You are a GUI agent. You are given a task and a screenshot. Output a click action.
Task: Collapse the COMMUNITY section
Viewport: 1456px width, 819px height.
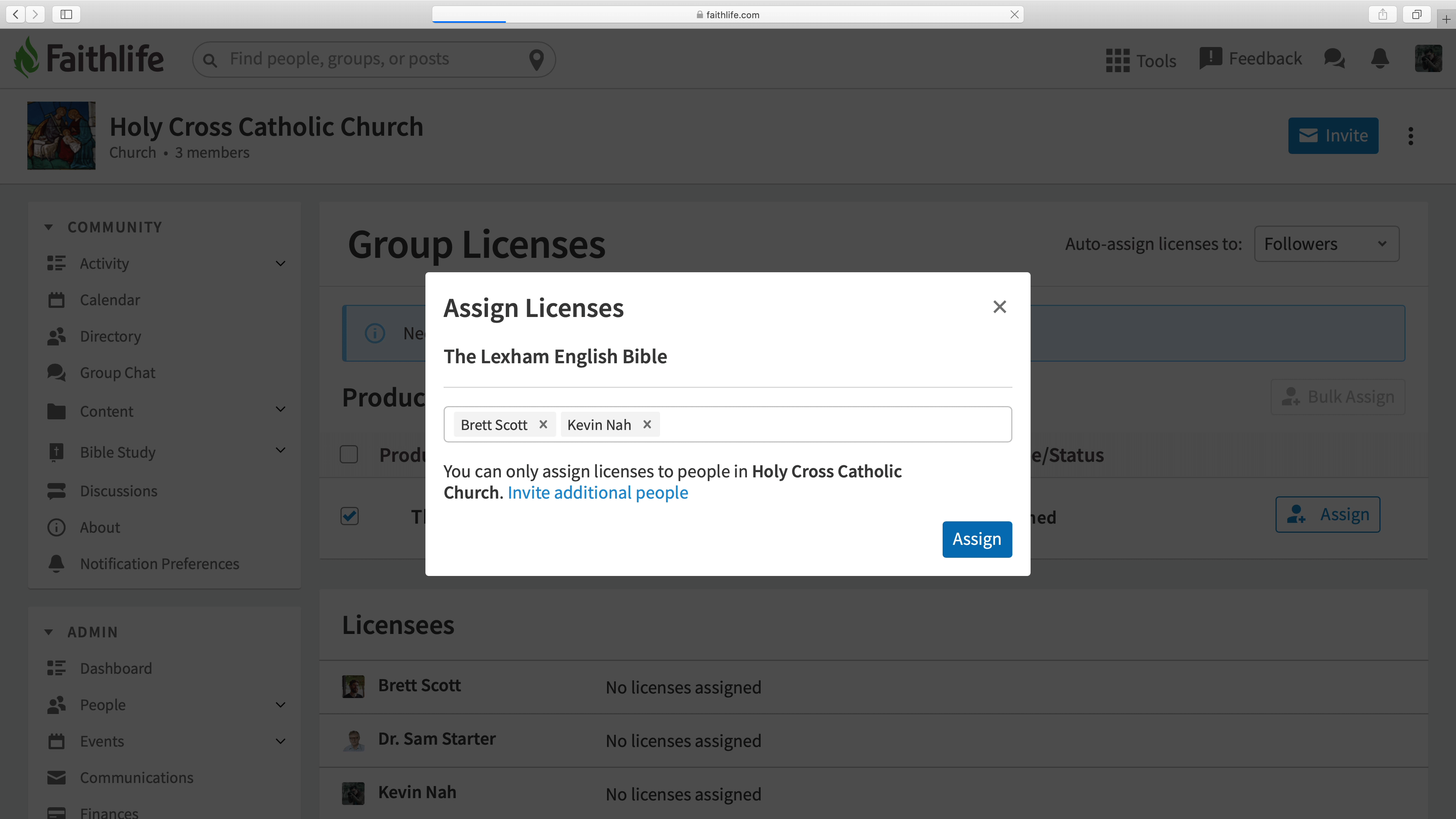click(48, 227)
